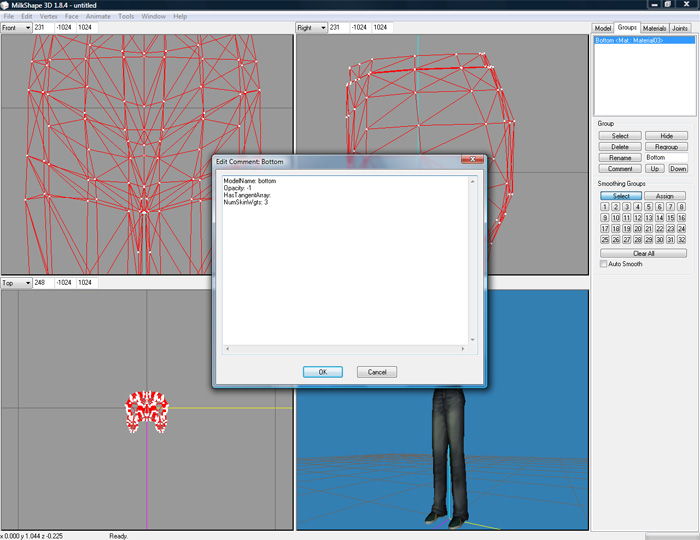
Task: Switch to the Model tab
Action: pyautogui.click(x=603, y=28)
